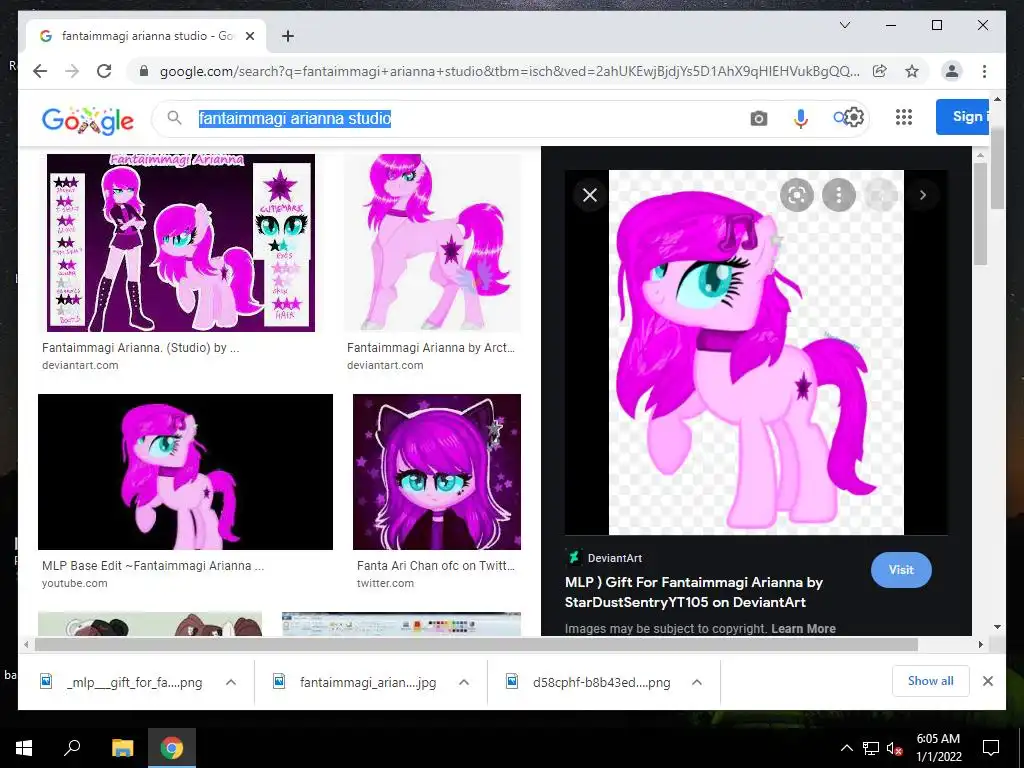
Task: Open the large pony preview image
Action: click(756, 353)
